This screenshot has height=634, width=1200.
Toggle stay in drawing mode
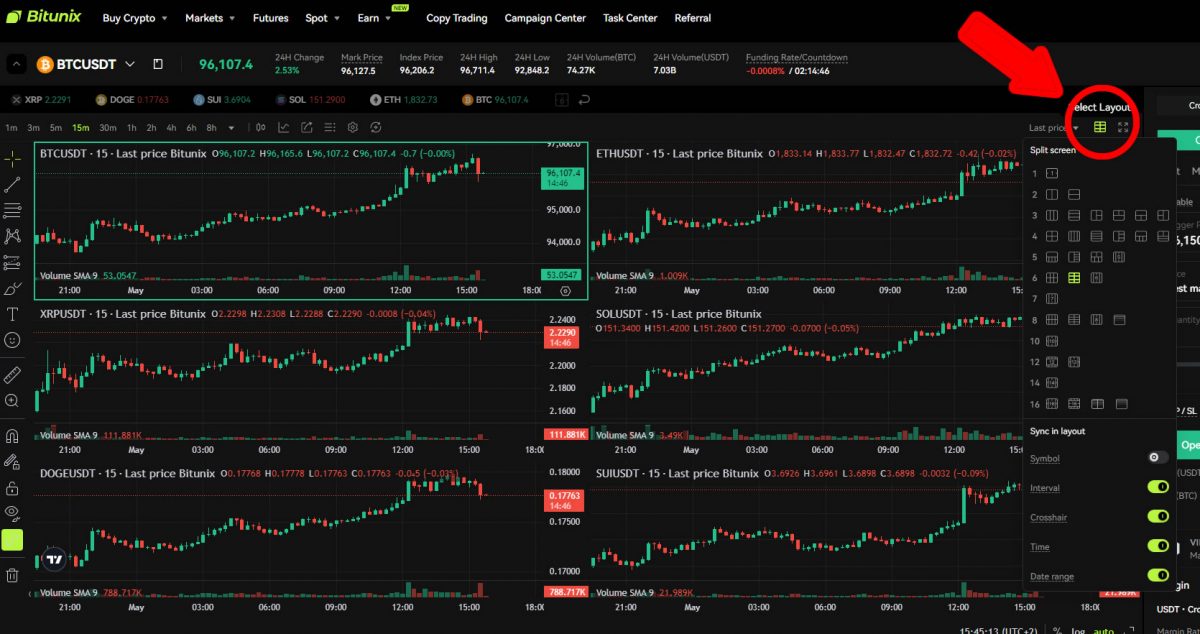[12, 462]
